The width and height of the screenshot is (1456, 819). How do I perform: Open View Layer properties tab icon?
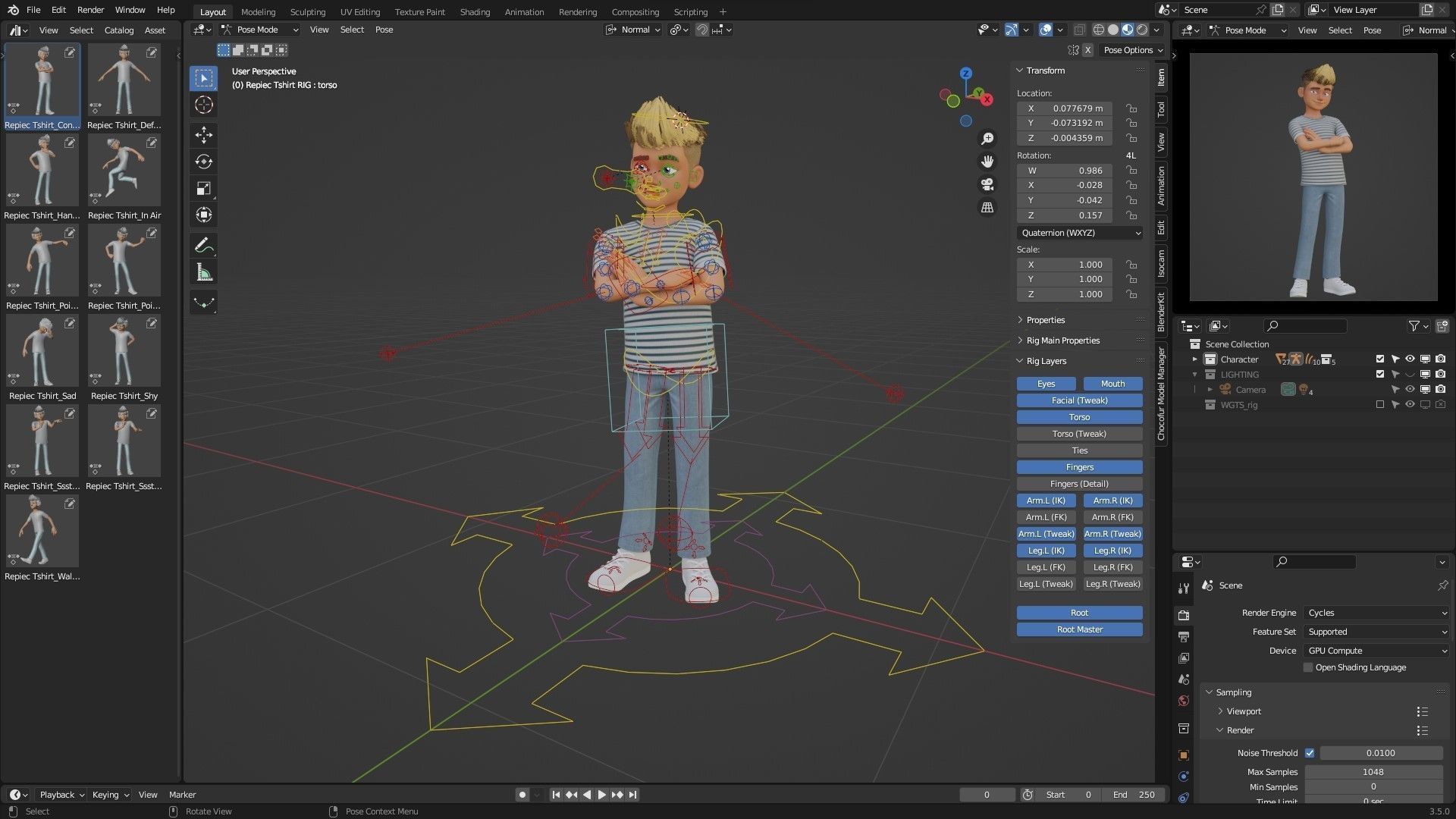coord(1184,657)
